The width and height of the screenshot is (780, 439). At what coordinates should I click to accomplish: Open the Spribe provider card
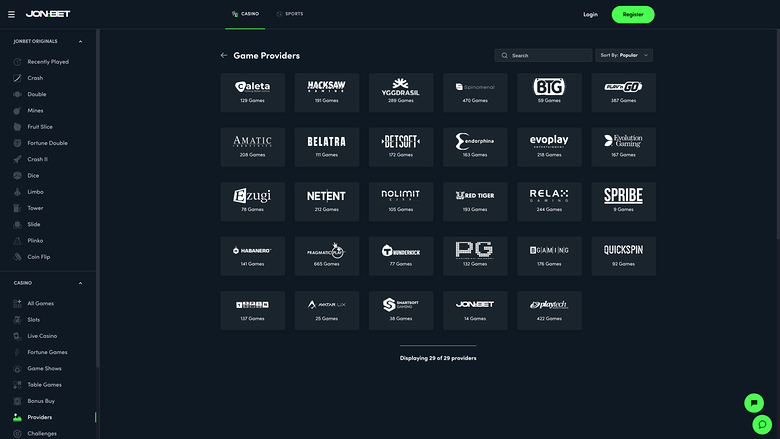pyautogui.click(x=623, y=201)
